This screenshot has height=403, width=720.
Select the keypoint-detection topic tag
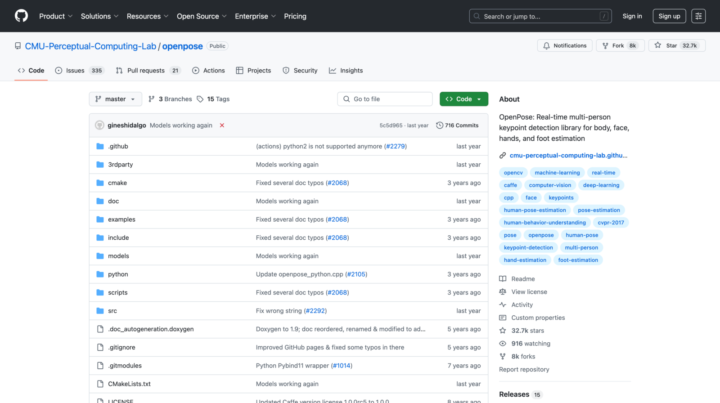click(528, 247)
